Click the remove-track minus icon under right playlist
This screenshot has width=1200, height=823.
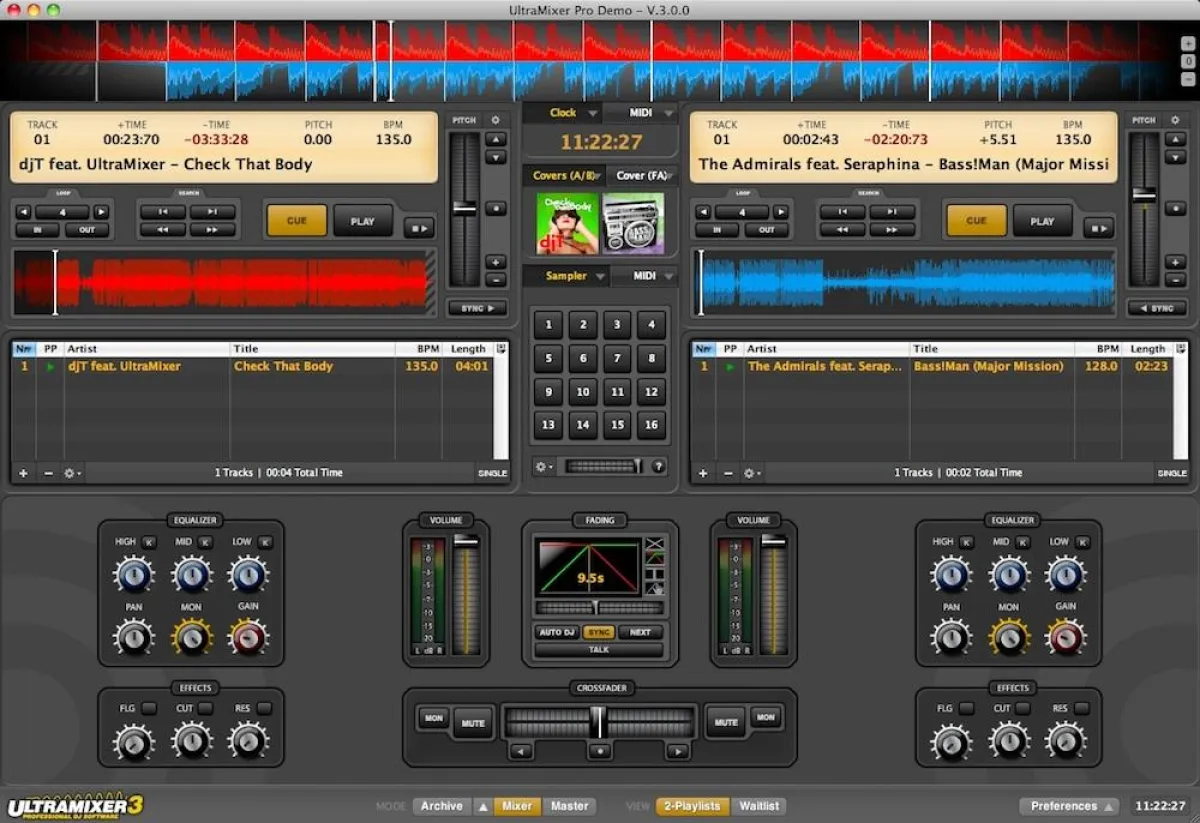click(x=727, y=472)
